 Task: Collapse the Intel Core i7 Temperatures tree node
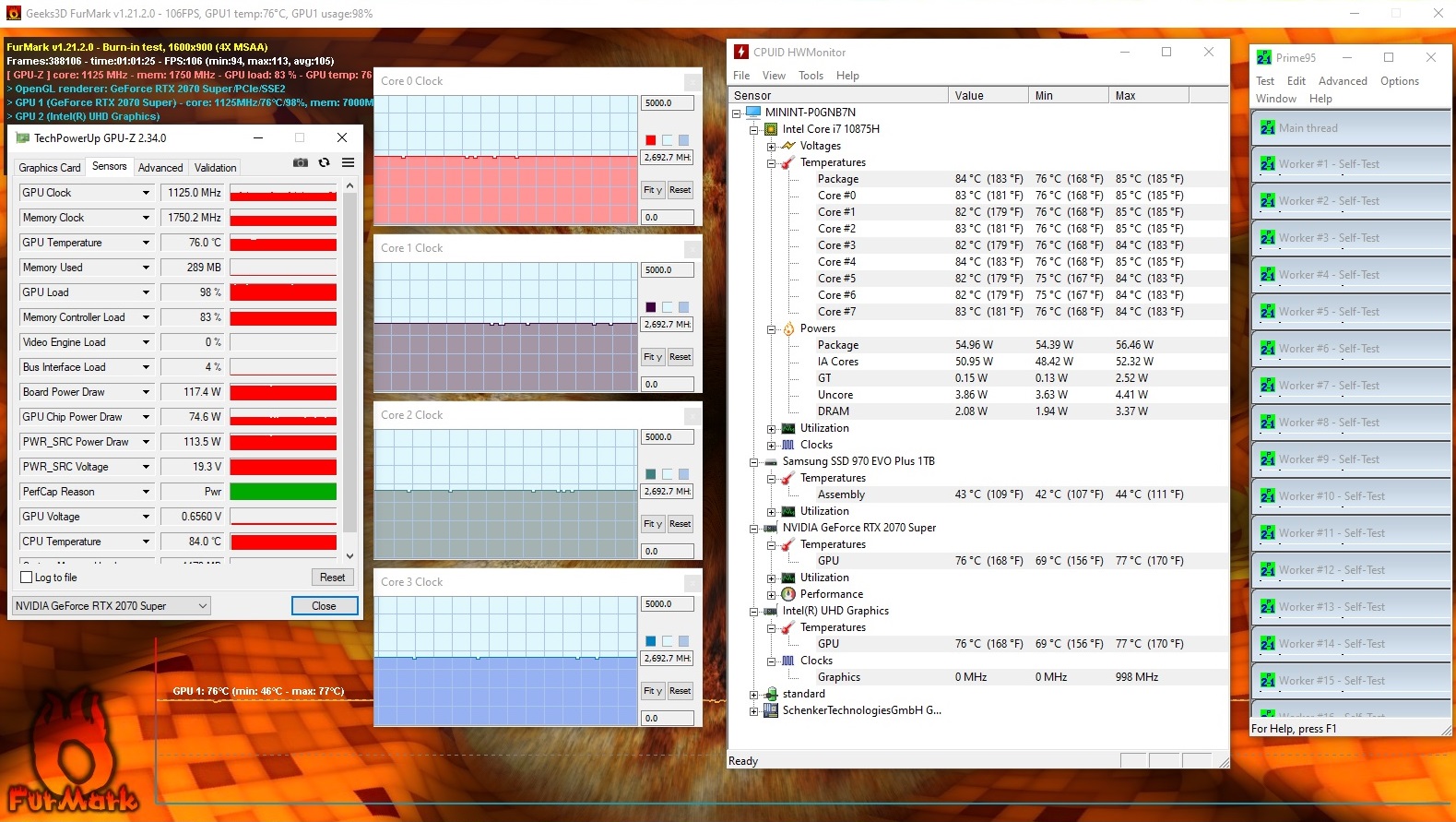click(772, 162)
